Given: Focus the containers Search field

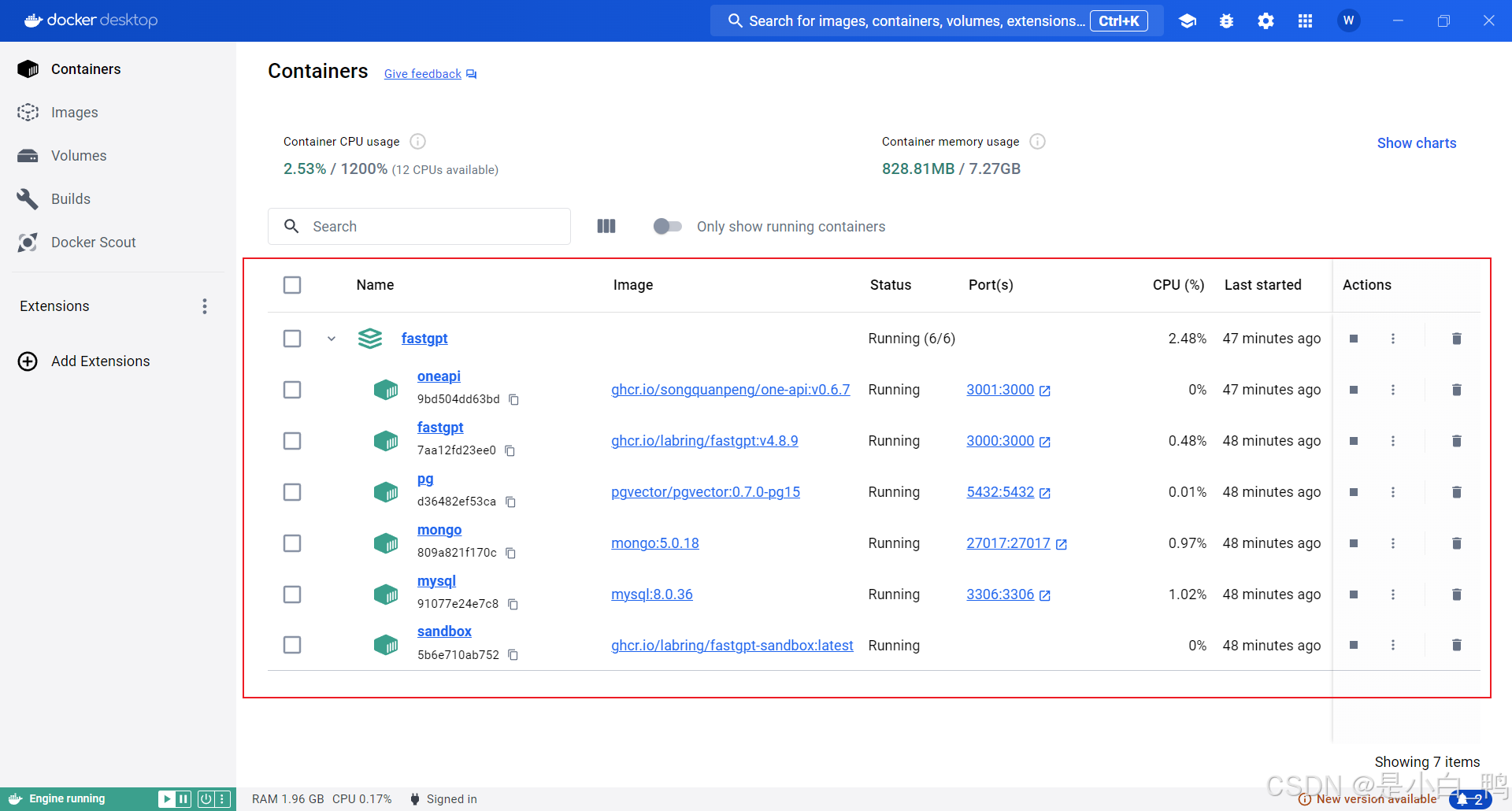Looking at the screenshot, I should point(419,226).
